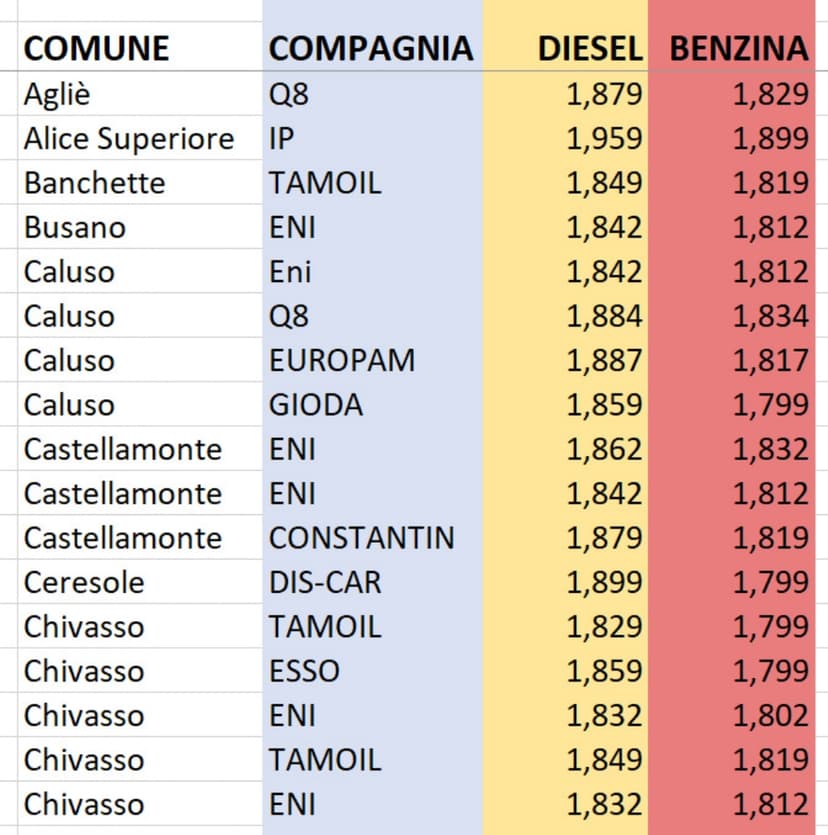Click the Alice Superiore cell
This screenshot has width=828, height=835.
128,138
